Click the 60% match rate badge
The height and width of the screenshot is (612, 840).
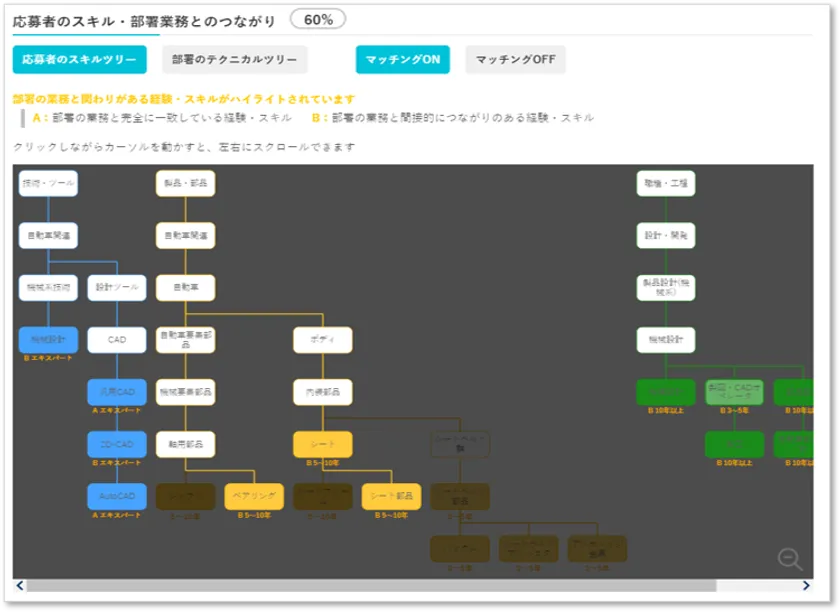(318, 19)
